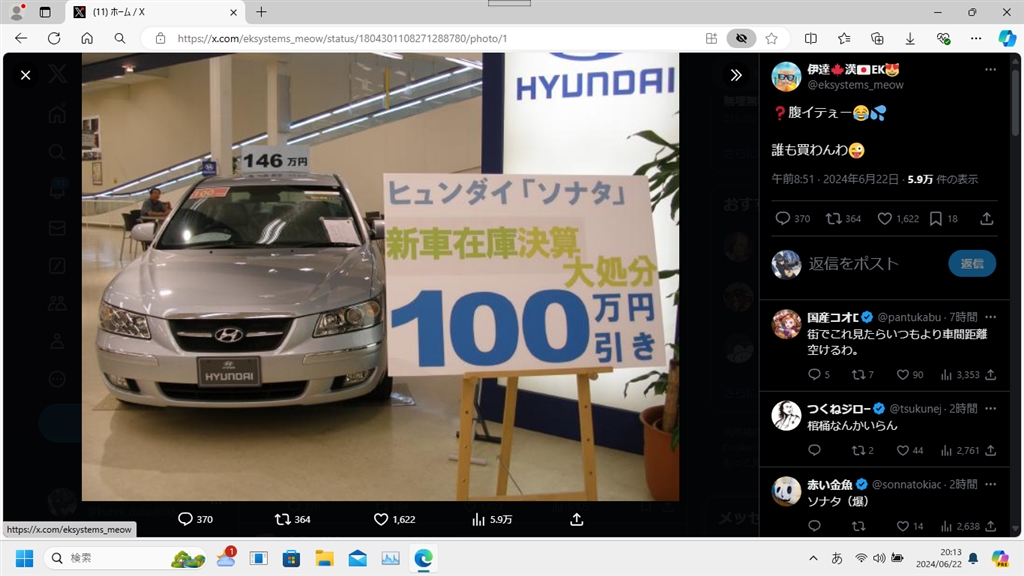This screenshot has width=1024, height=576.
Task: Close the photo viewer with the X
Action: tap(25, 75)
